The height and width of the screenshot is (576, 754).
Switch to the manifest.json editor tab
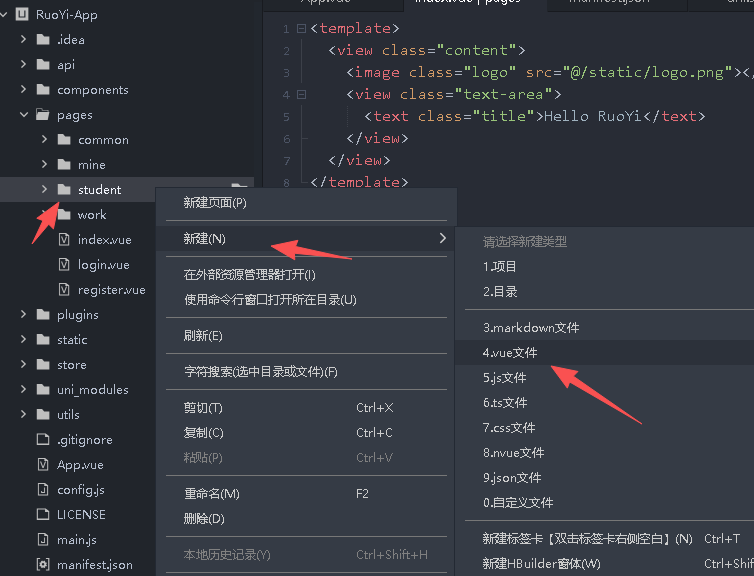[609, 2]
